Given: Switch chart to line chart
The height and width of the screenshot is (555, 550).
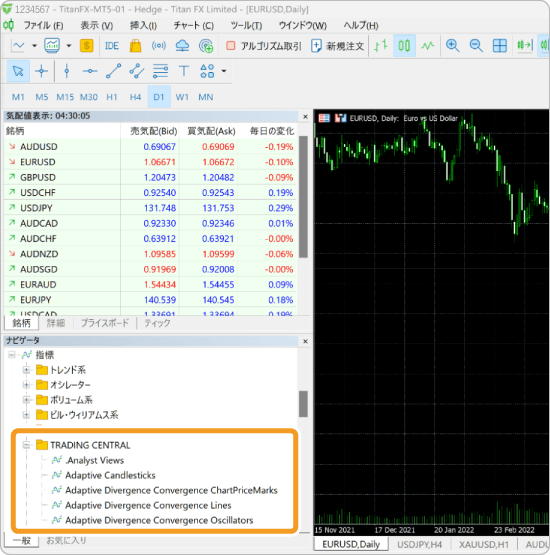Looking at the screenshot, I should [428, 46].
